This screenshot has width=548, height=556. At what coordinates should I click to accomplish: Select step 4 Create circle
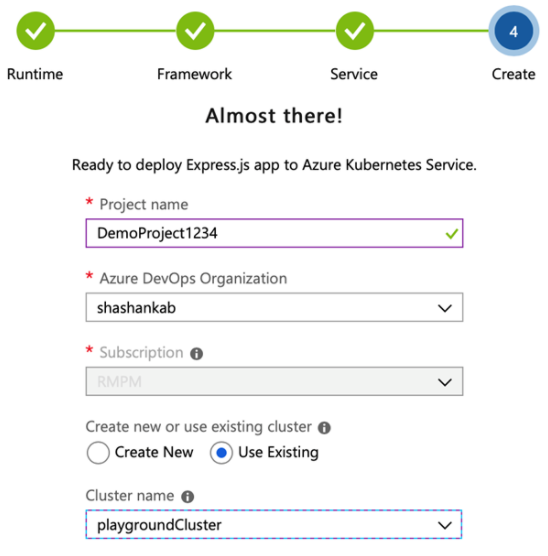[x=514, y=31]
